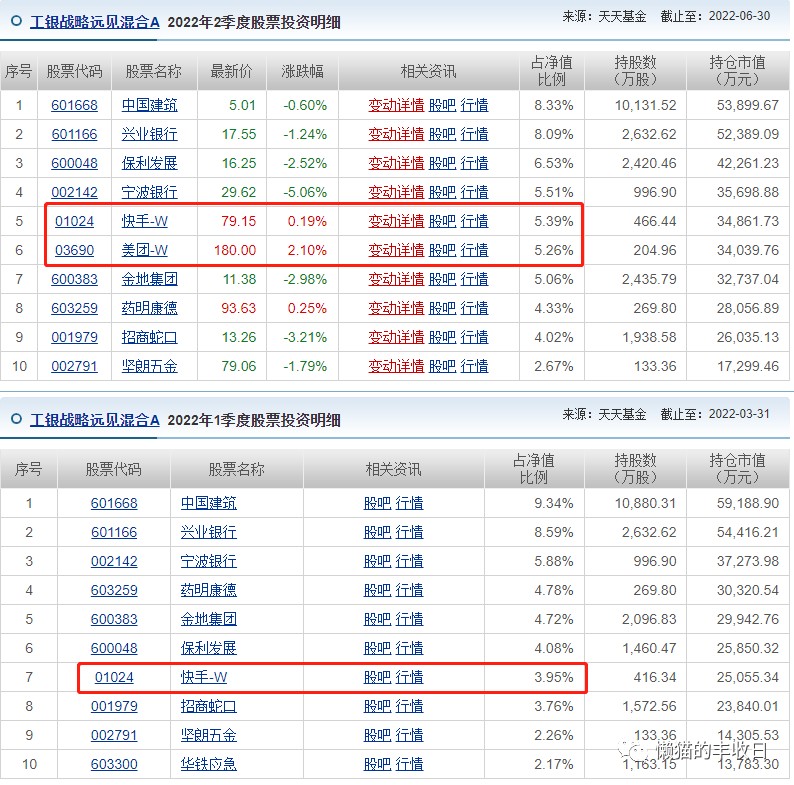Open stock code 002142 in Q2 table

tap(74, 192)
